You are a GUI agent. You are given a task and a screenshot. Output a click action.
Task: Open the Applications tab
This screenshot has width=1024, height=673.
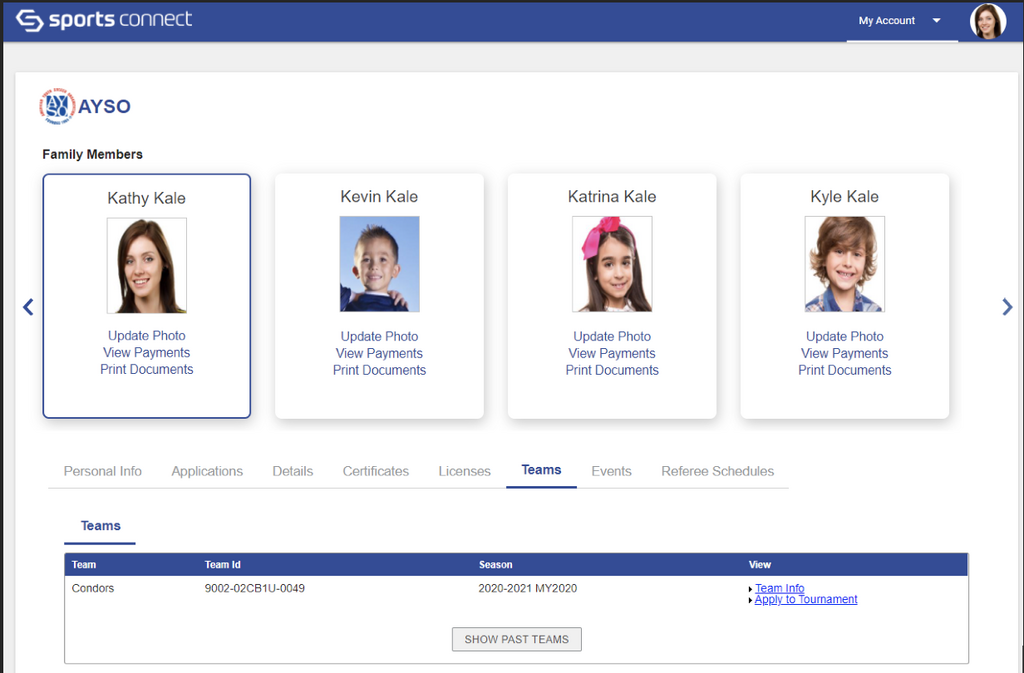[x=207, y=471]
